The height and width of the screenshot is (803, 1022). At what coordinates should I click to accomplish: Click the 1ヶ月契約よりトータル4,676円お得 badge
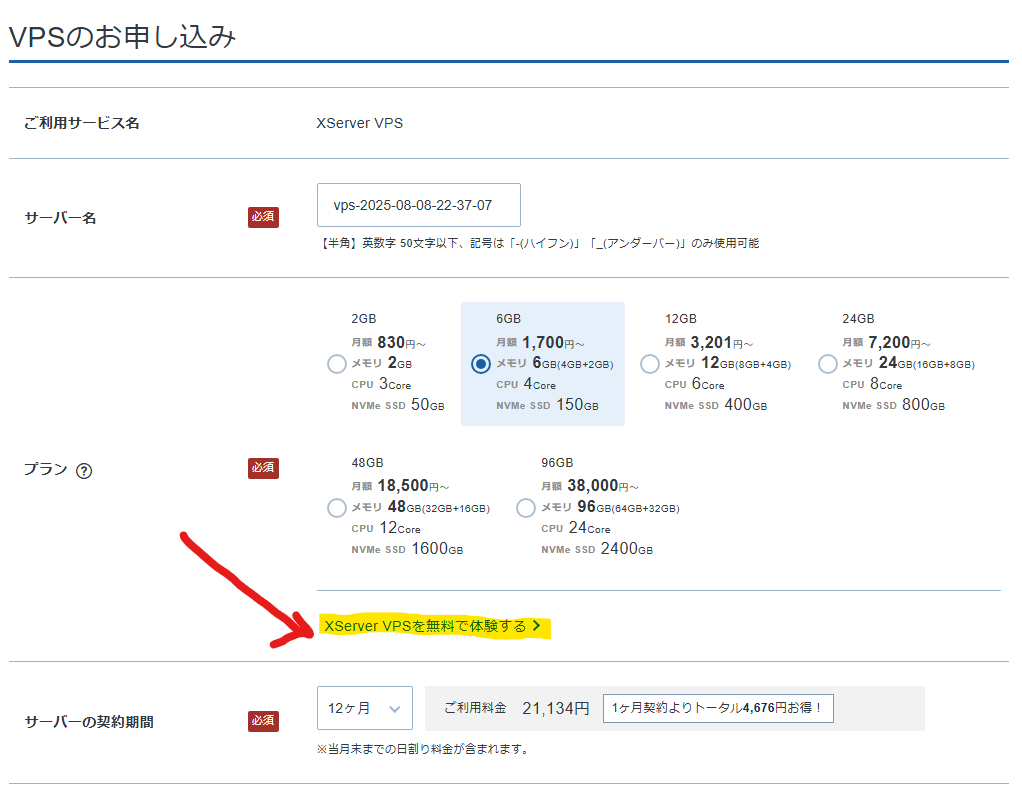click(x=718, y=708)
